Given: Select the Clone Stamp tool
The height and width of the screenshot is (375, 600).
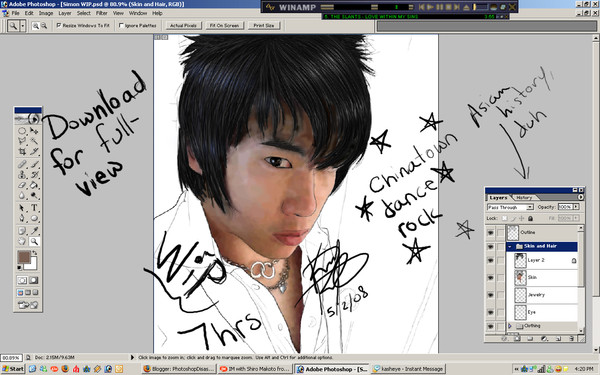Looking at the screenshot, I should (x=22, y=175).
